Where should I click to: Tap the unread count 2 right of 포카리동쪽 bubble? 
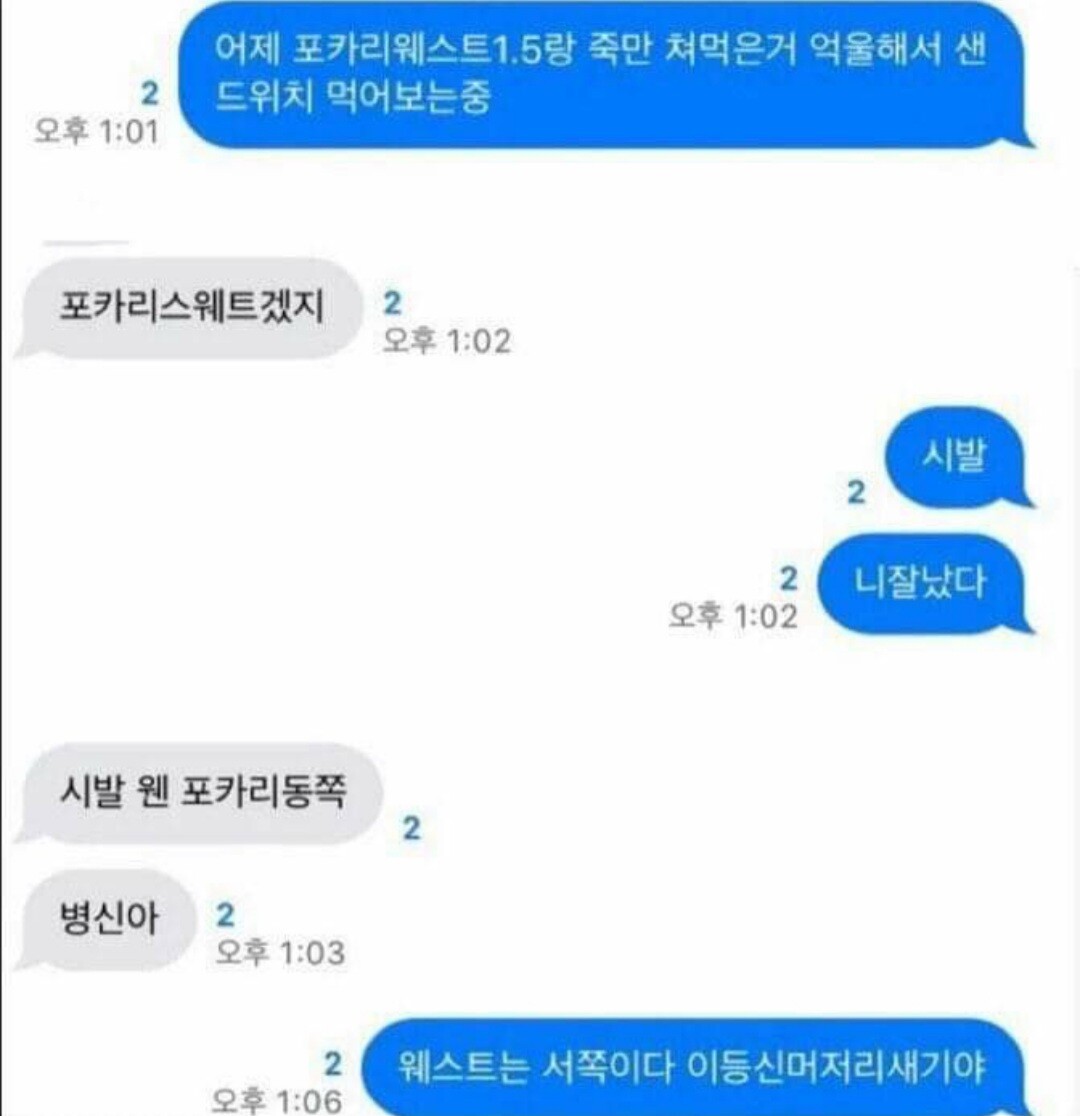[x=411, y=828]
